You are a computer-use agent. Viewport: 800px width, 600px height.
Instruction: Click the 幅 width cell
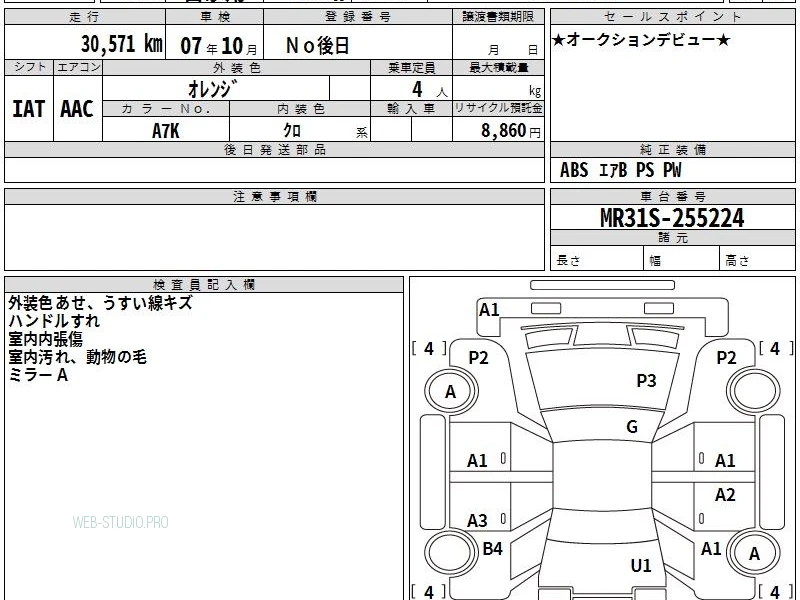(682, 260)
